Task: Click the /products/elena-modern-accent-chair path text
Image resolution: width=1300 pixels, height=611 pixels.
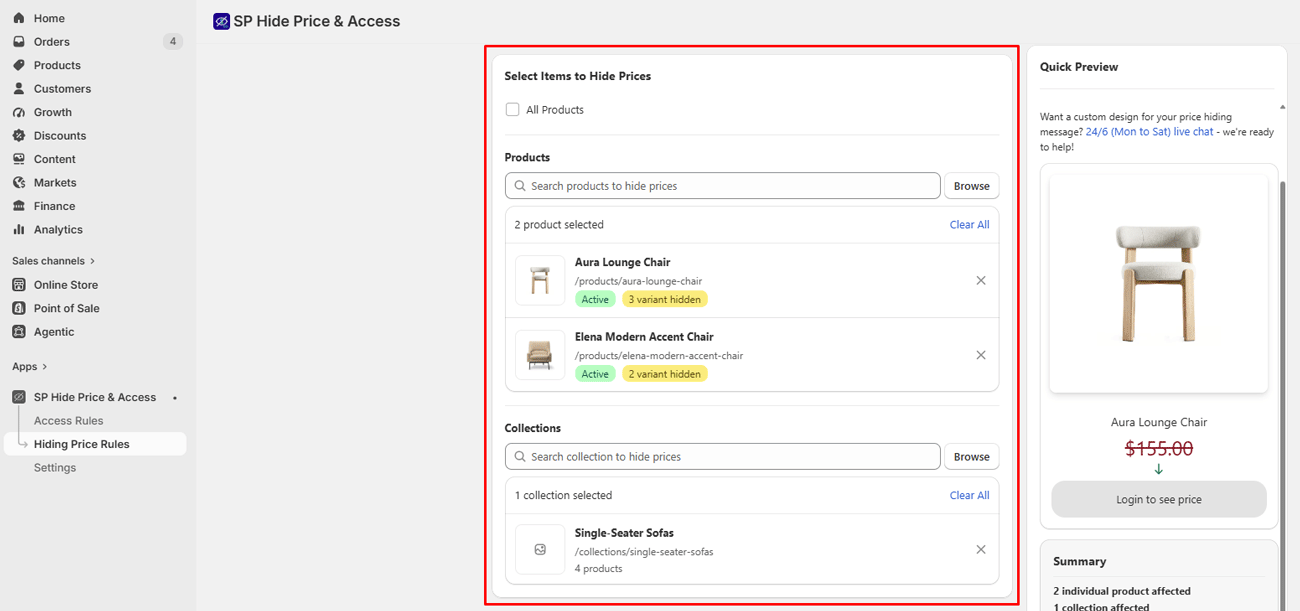Action: [x=659, y=356]
